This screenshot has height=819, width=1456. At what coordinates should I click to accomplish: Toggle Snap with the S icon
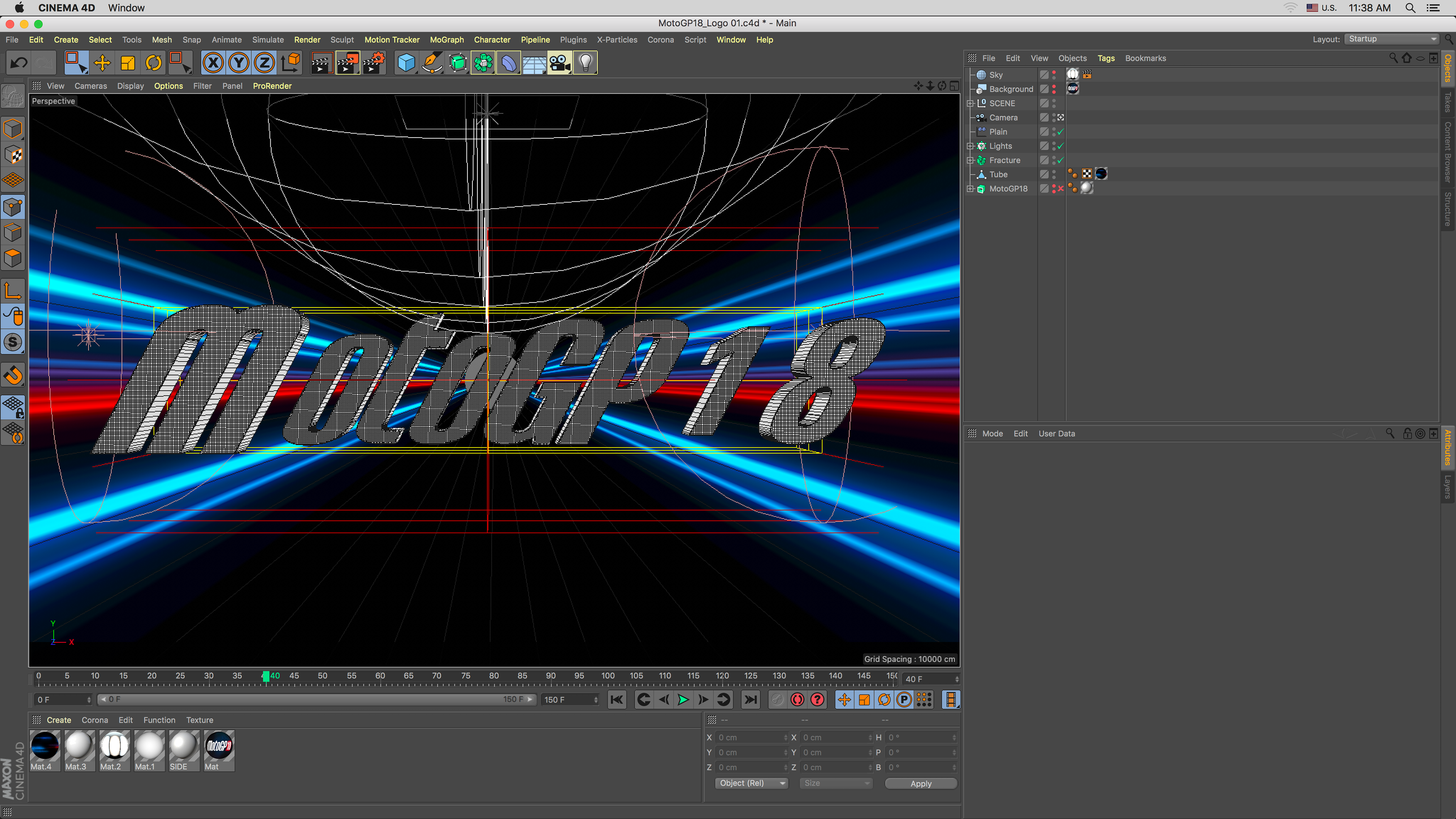click(x=13, y=342)
